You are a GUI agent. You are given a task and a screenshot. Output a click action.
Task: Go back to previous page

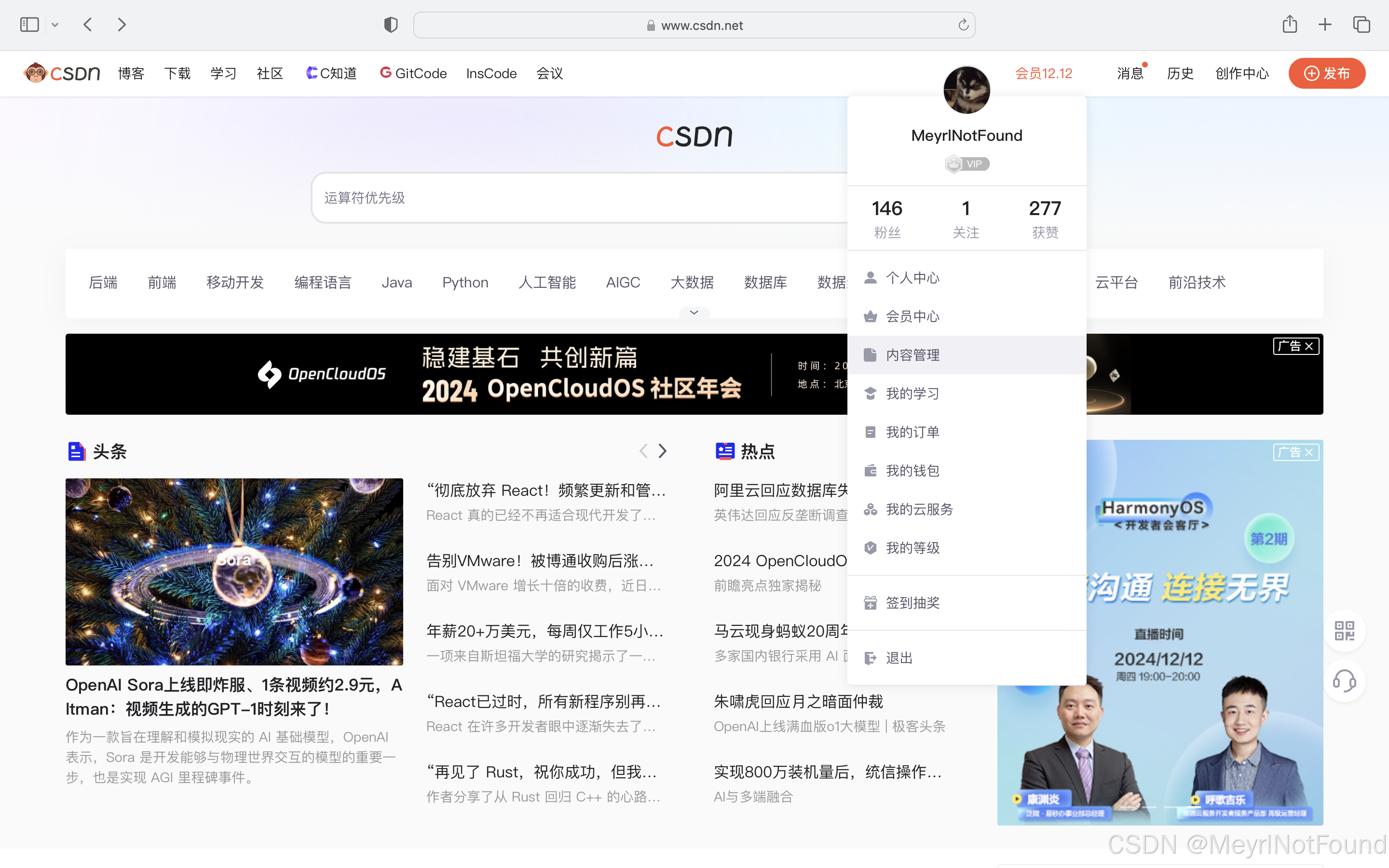[x=88, y=25]
